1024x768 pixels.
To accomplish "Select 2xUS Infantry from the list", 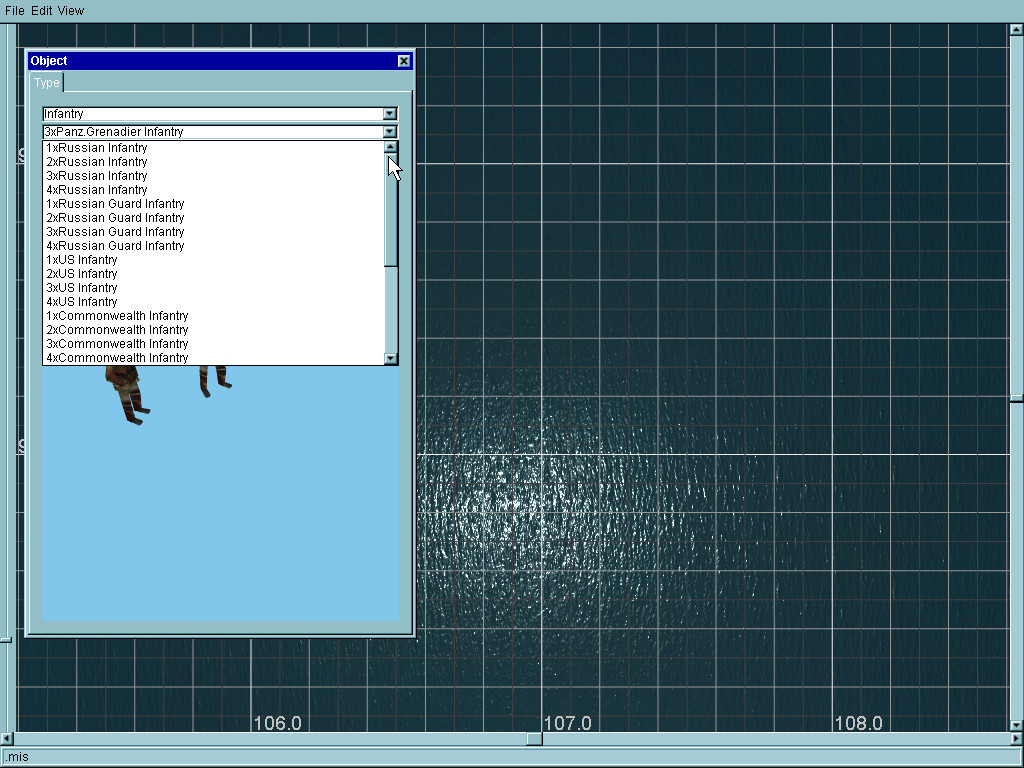I will tap(82, 274).
